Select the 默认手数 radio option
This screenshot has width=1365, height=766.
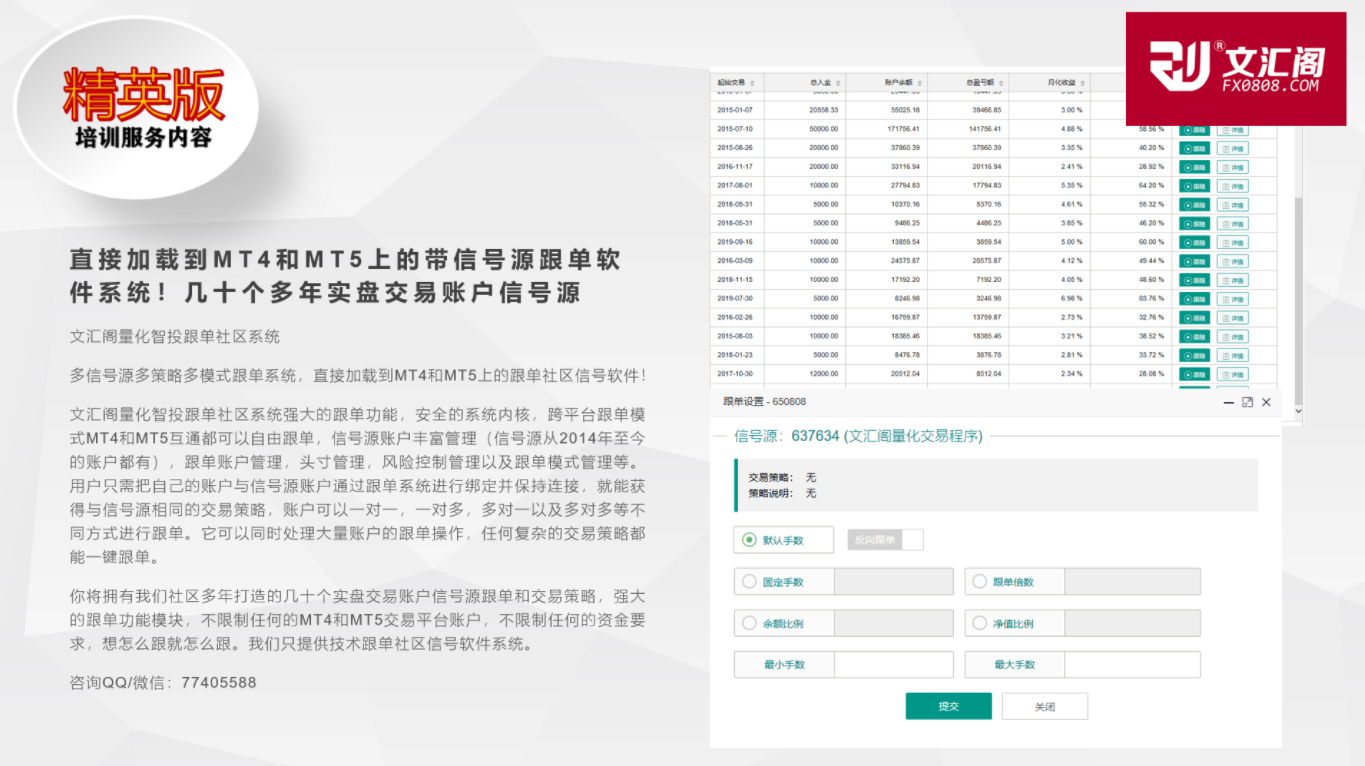click(x=749, y=540)
